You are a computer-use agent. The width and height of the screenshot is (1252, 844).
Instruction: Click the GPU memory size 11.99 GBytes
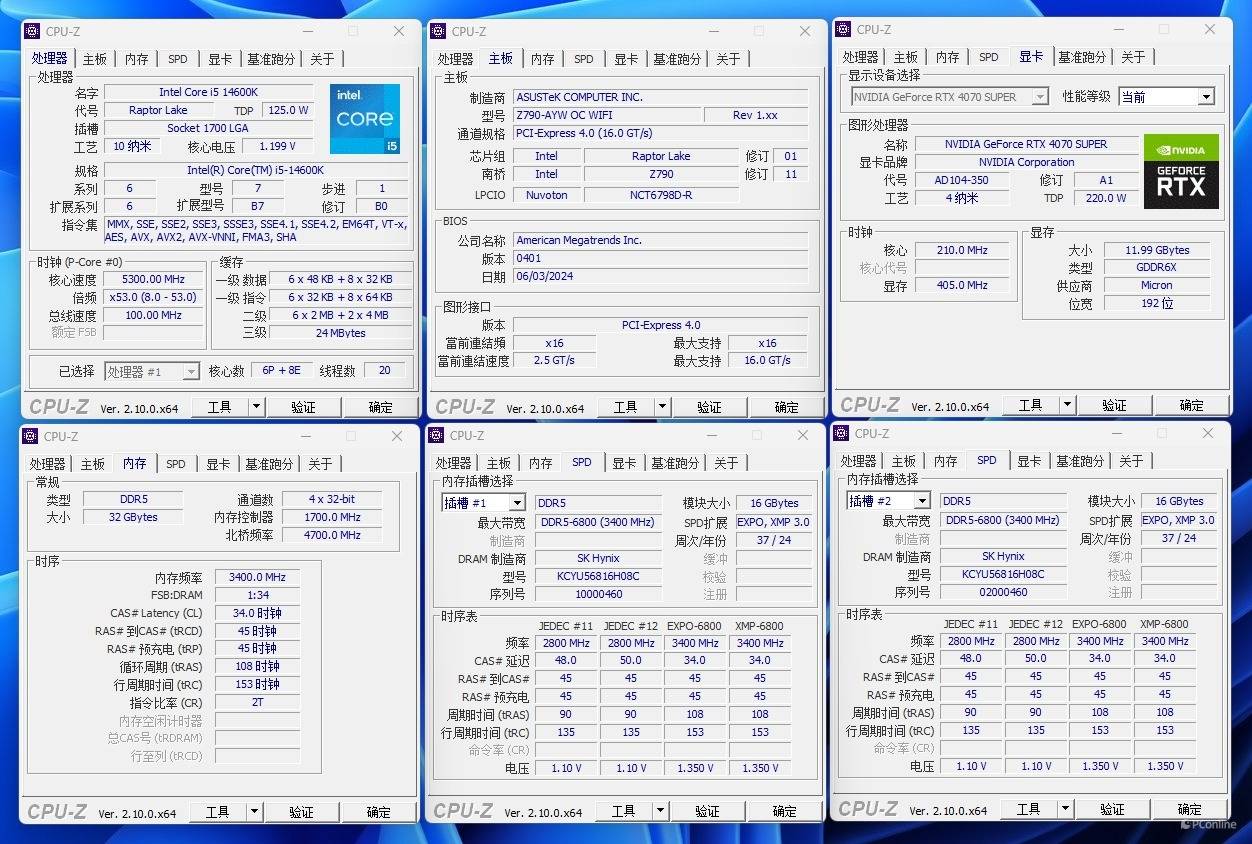click(1157, 250)
